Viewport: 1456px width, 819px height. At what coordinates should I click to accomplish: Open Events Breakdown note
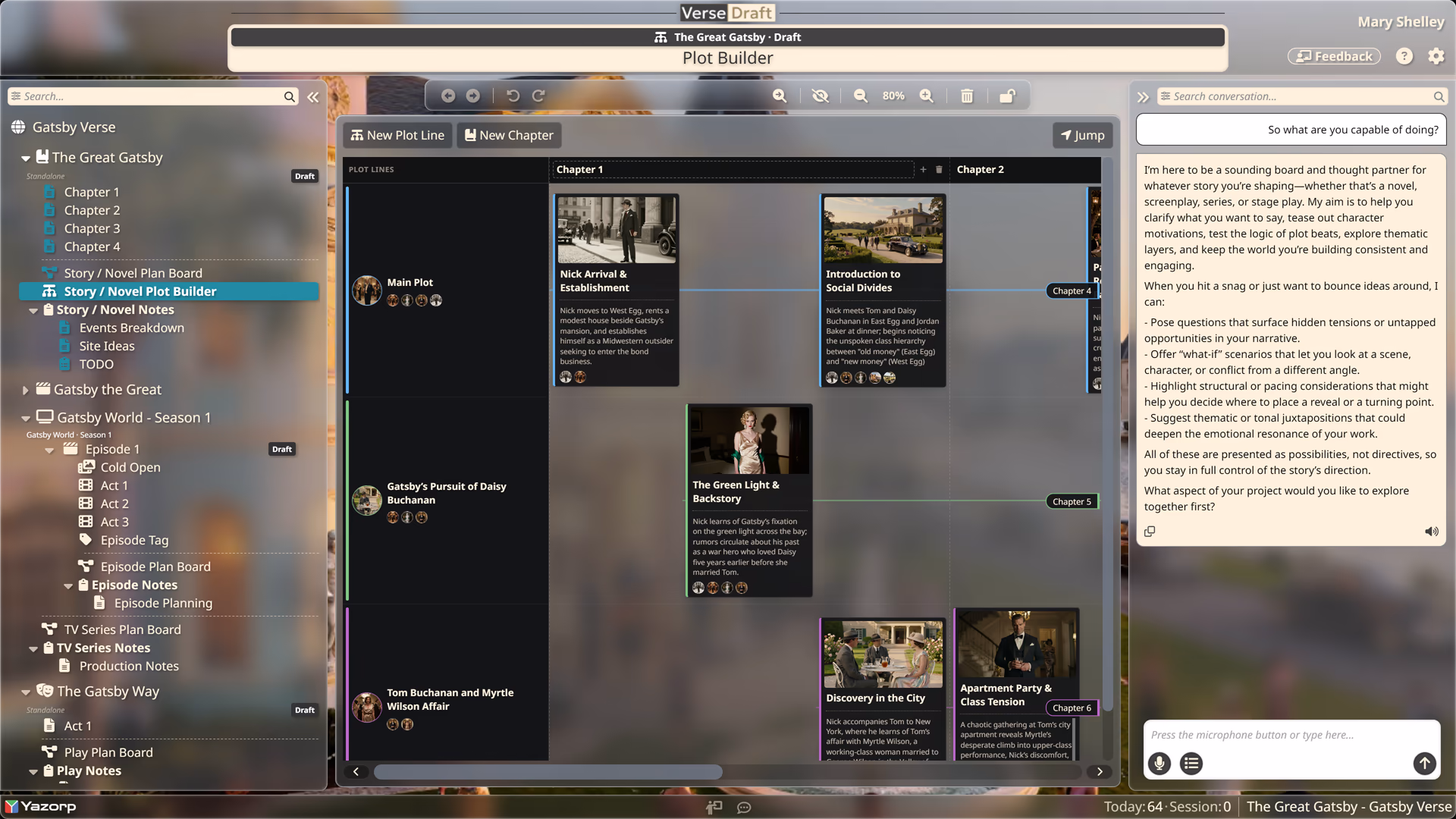point(131,328)
